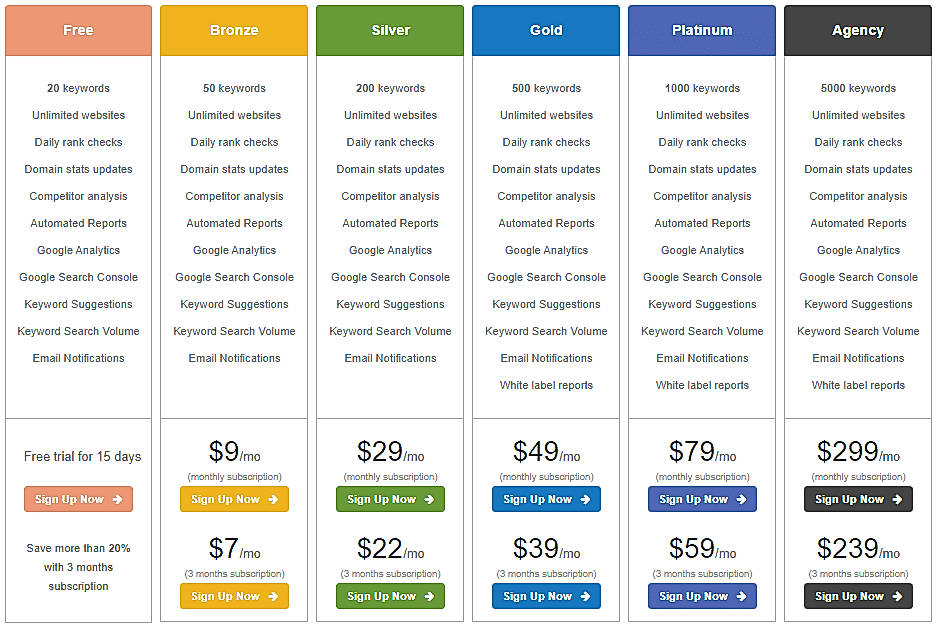Sign up for Bronze monthly subscription

(x=234, y=499)
